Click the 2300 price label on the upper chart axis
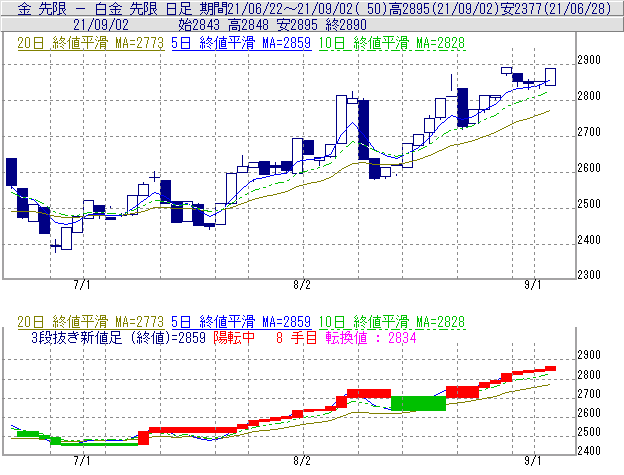This screenshot has width=624, height=475. coord(589,274)
